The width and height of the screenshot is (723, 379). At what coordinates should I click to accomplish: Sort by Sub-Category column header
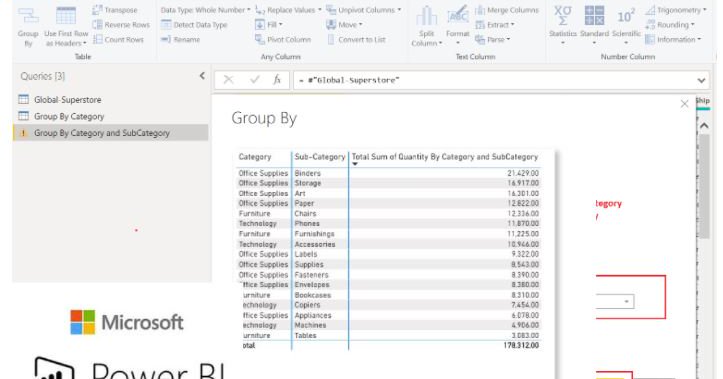click(320, 157)
